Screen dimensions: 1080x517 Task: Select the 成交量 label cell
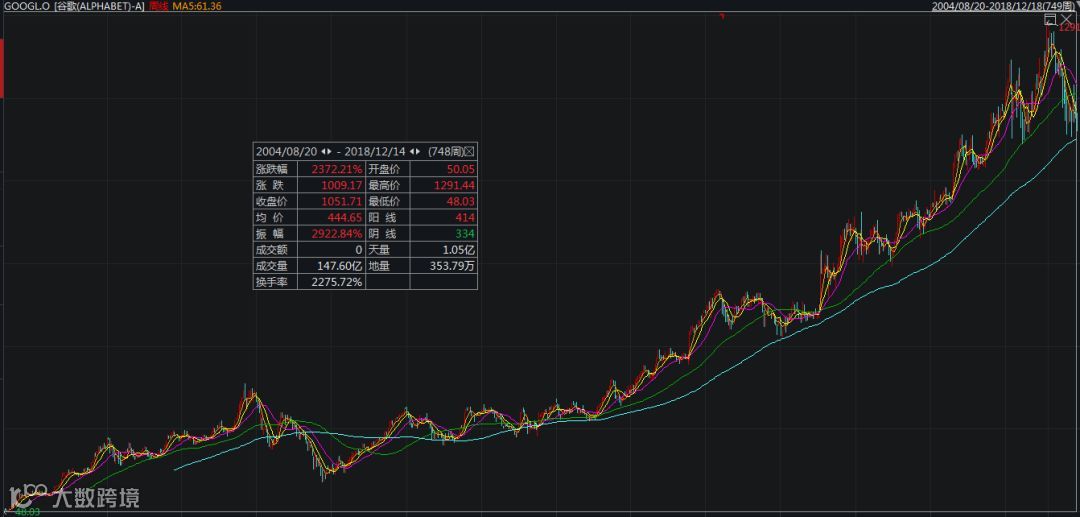coord(276,266)
